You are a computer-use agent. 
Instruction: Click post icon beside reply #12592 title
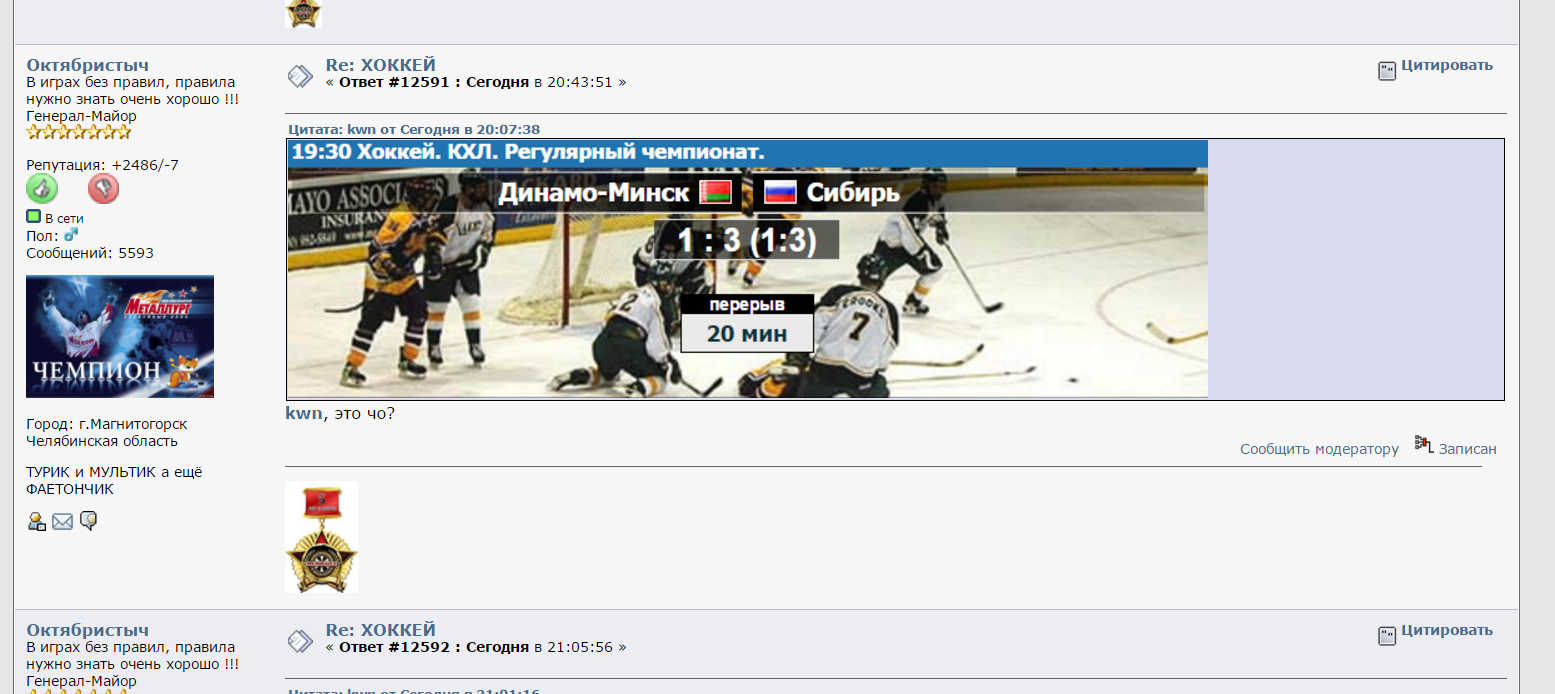[x=300, y=640]
